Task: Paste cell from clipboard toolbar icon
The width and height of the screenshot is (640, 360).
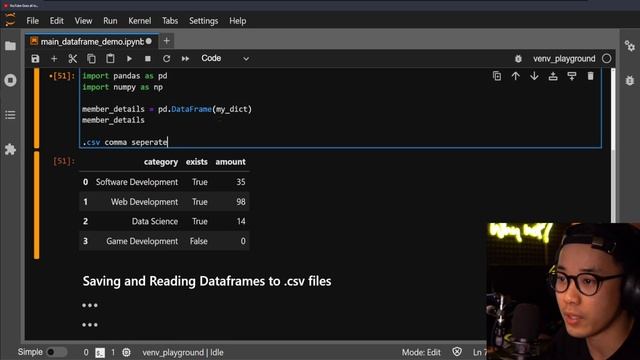Action: (x=110, y=59)
